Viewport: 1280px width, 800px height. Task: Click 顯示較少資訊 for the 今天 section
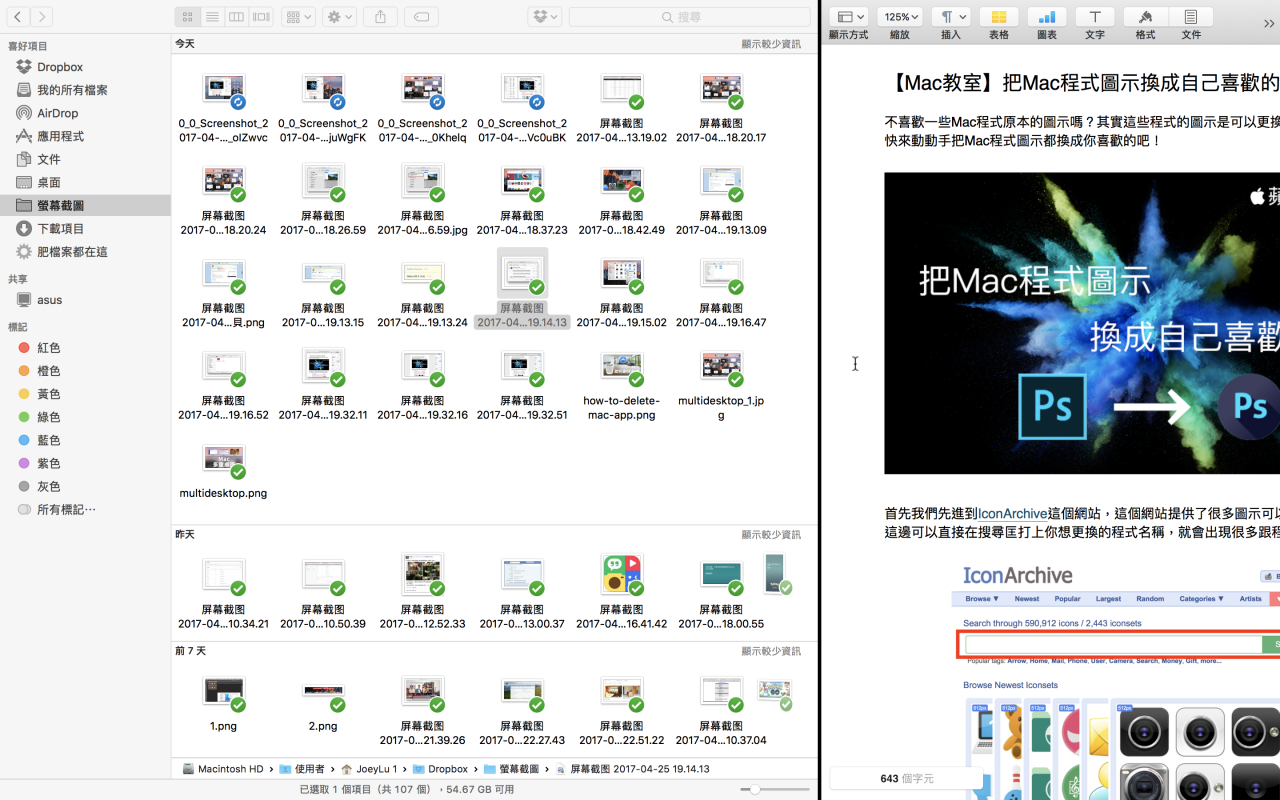click(x=770, y=44)
